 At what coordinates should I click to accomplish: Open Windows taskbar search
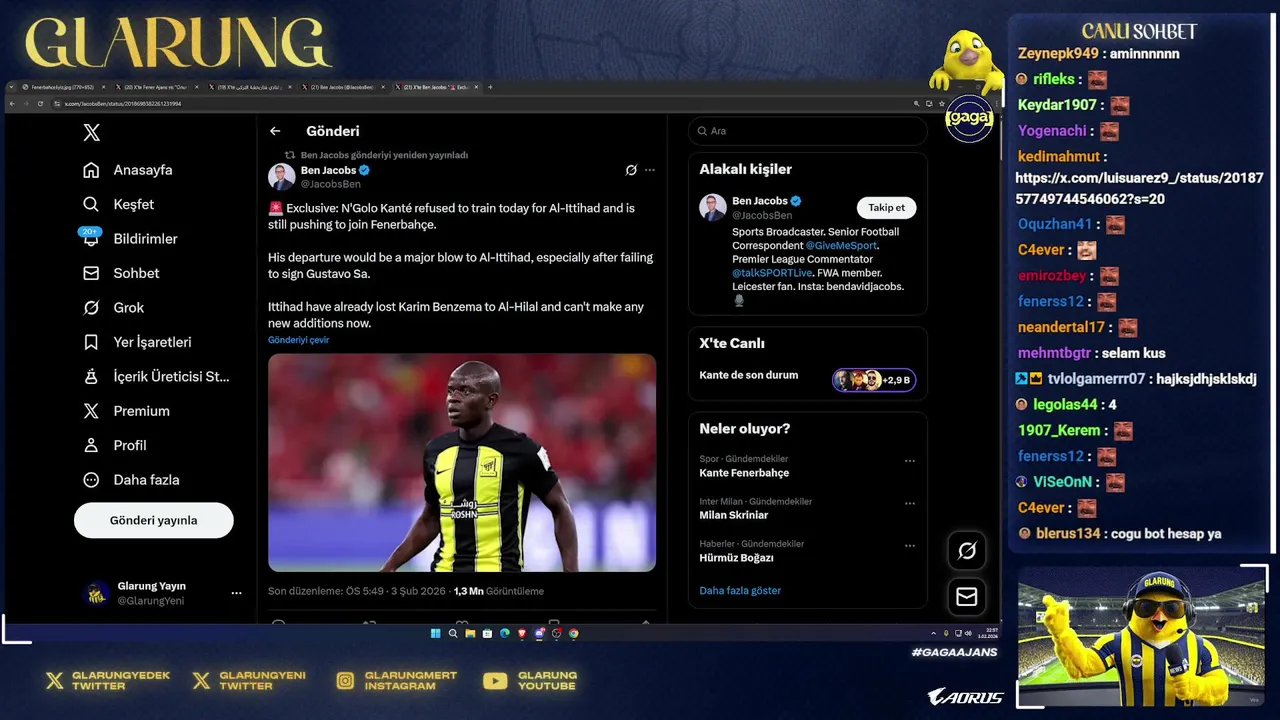pos(453,633)
